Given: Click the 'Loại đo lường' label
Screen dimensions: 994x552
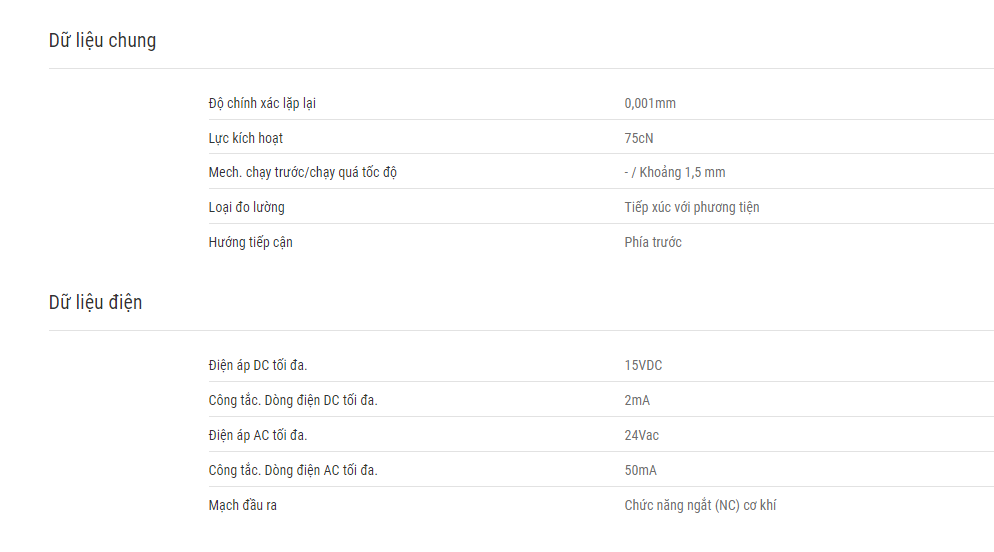Looking at the screenshot, I should click(247, 207).
